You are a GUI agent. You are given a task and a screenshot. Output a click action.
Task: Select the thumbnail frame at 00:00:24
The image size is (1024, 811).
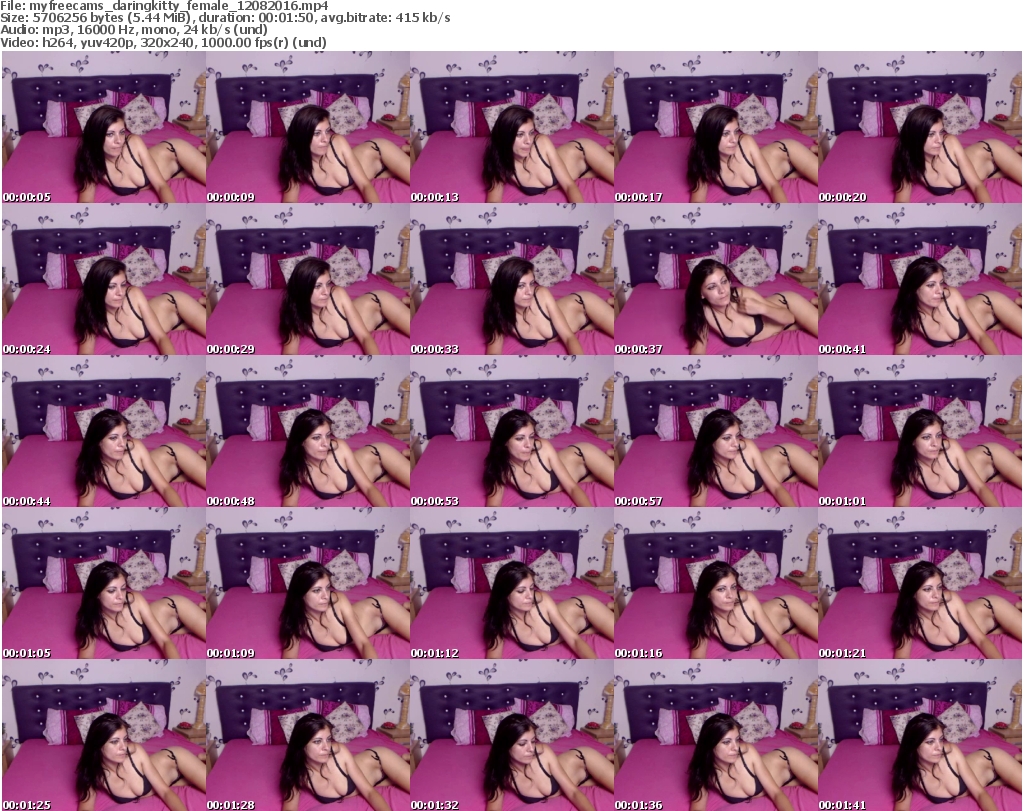coord(104,279)
